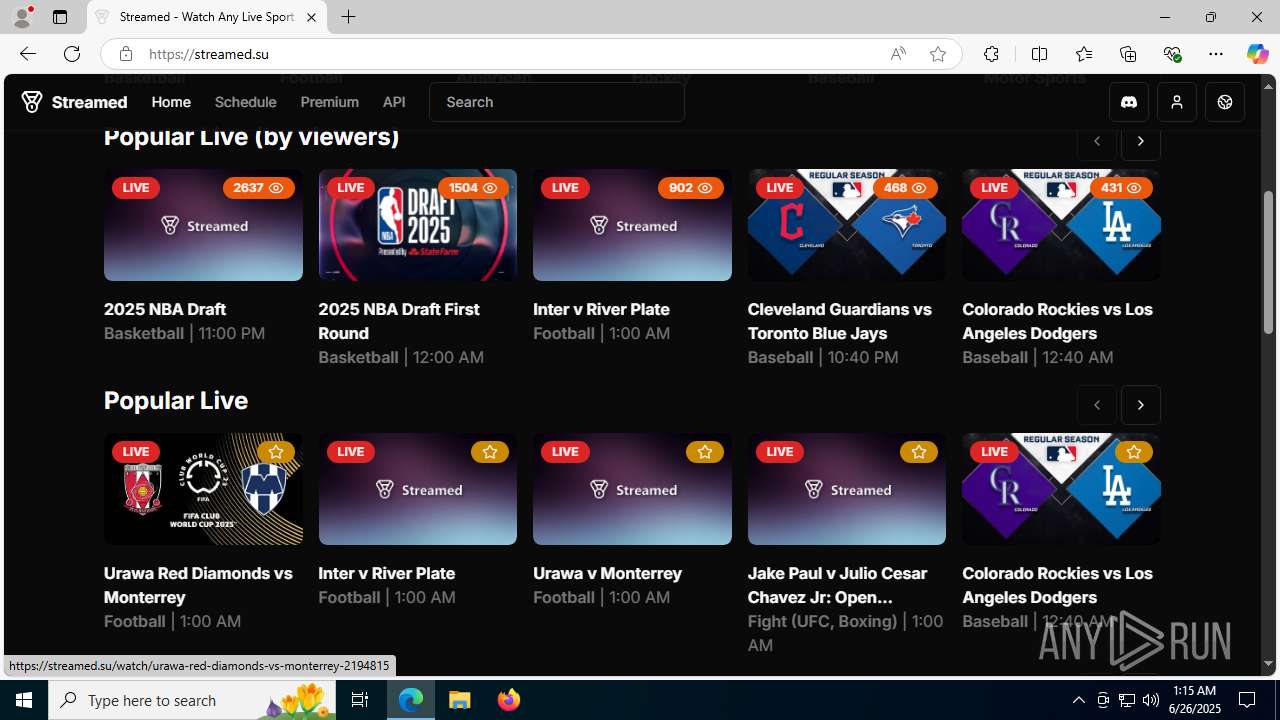Open Inter v River Plate link in viewers row
Screen dimensions: 1280x720
[x=601, y=310]
